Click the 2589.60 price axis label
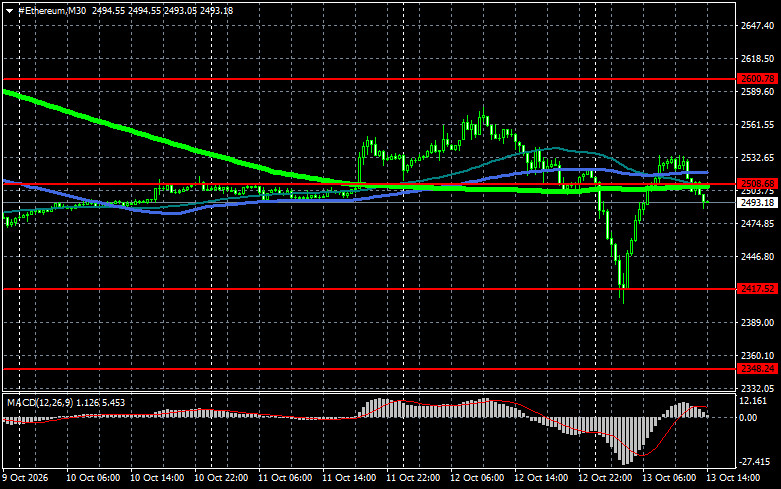781x489 pixels. 758,92
